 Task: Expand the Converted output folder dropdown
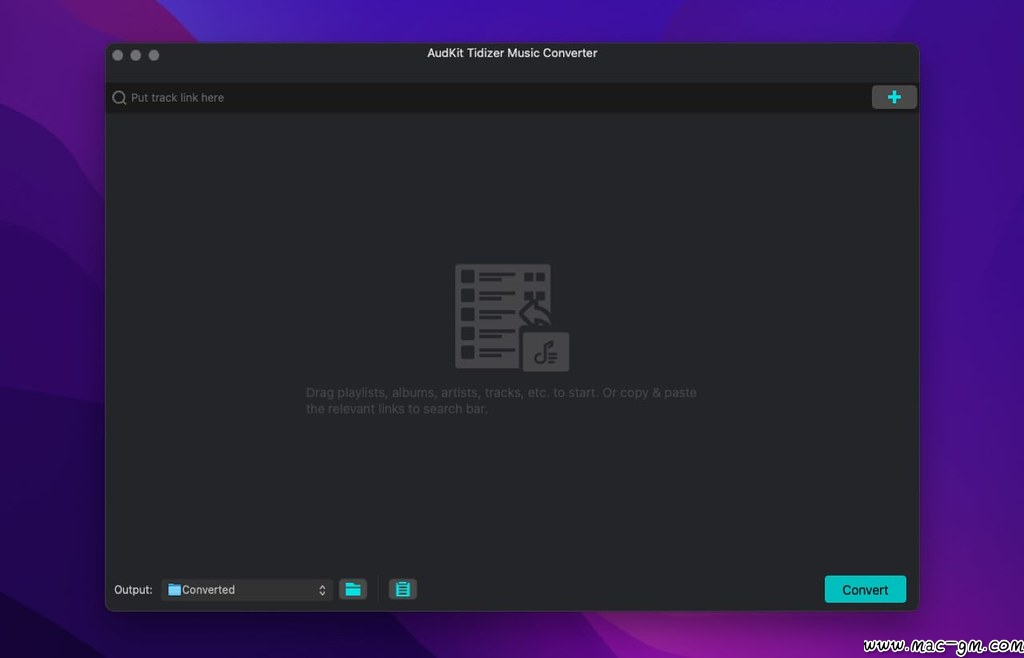tap(247, 589)
